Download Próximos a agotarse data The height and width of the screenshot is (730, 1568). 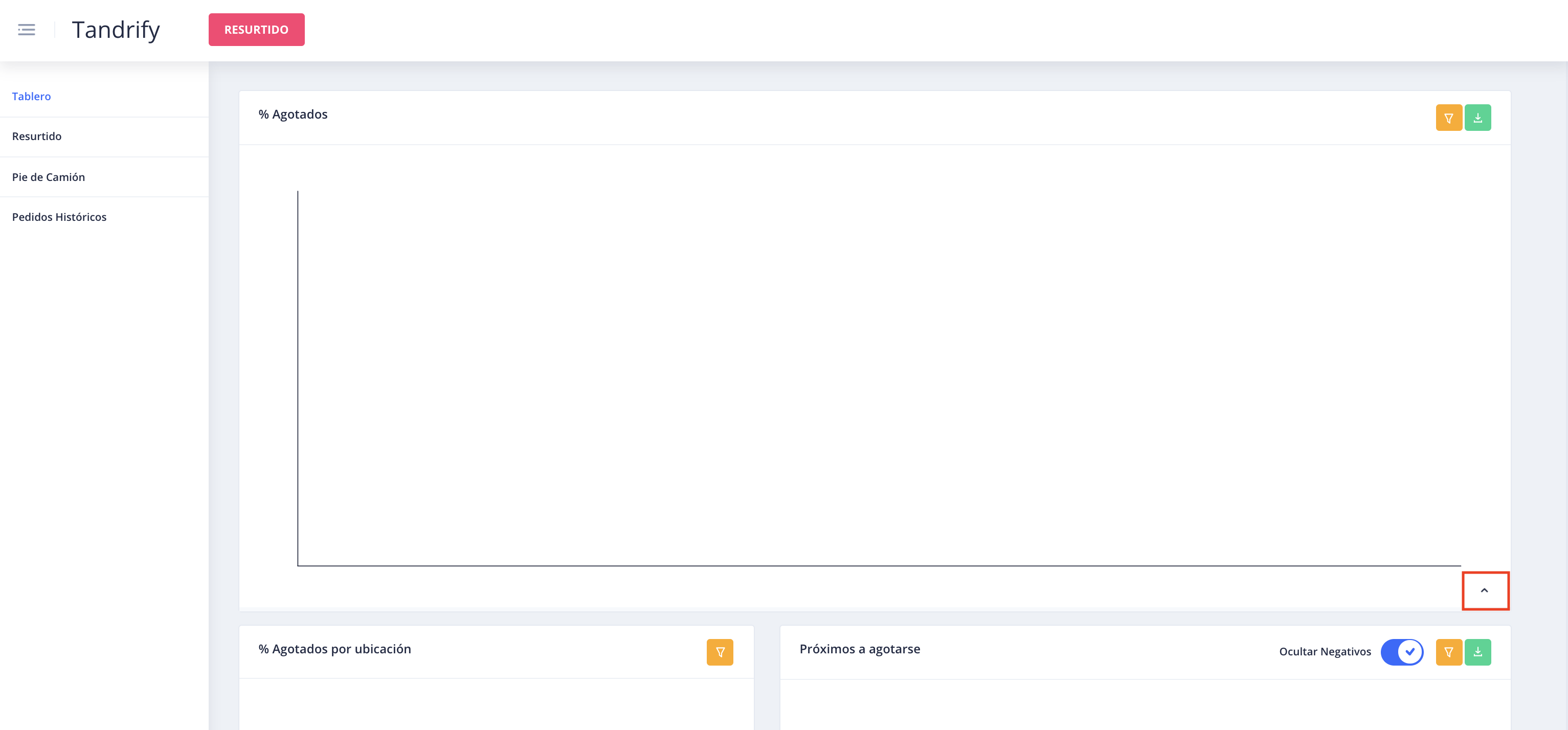pos(1477,652)
